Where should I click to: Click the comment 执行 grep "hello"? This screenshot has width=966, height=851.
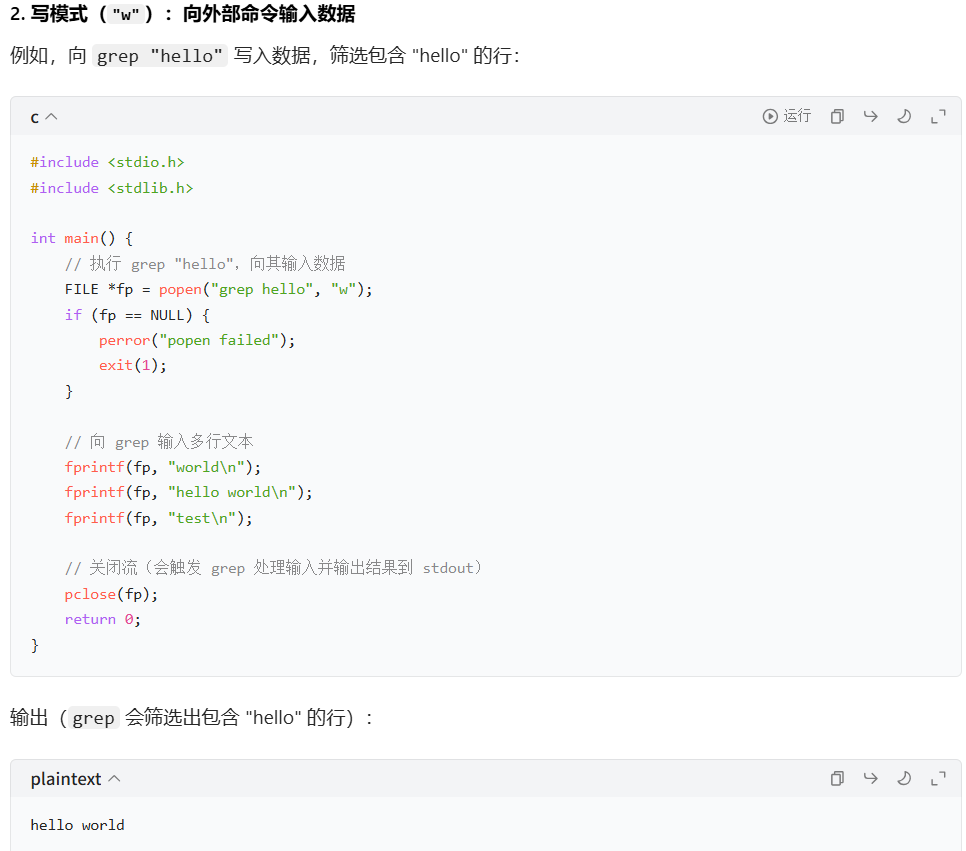pyautogui.click(x=205, y=264)
